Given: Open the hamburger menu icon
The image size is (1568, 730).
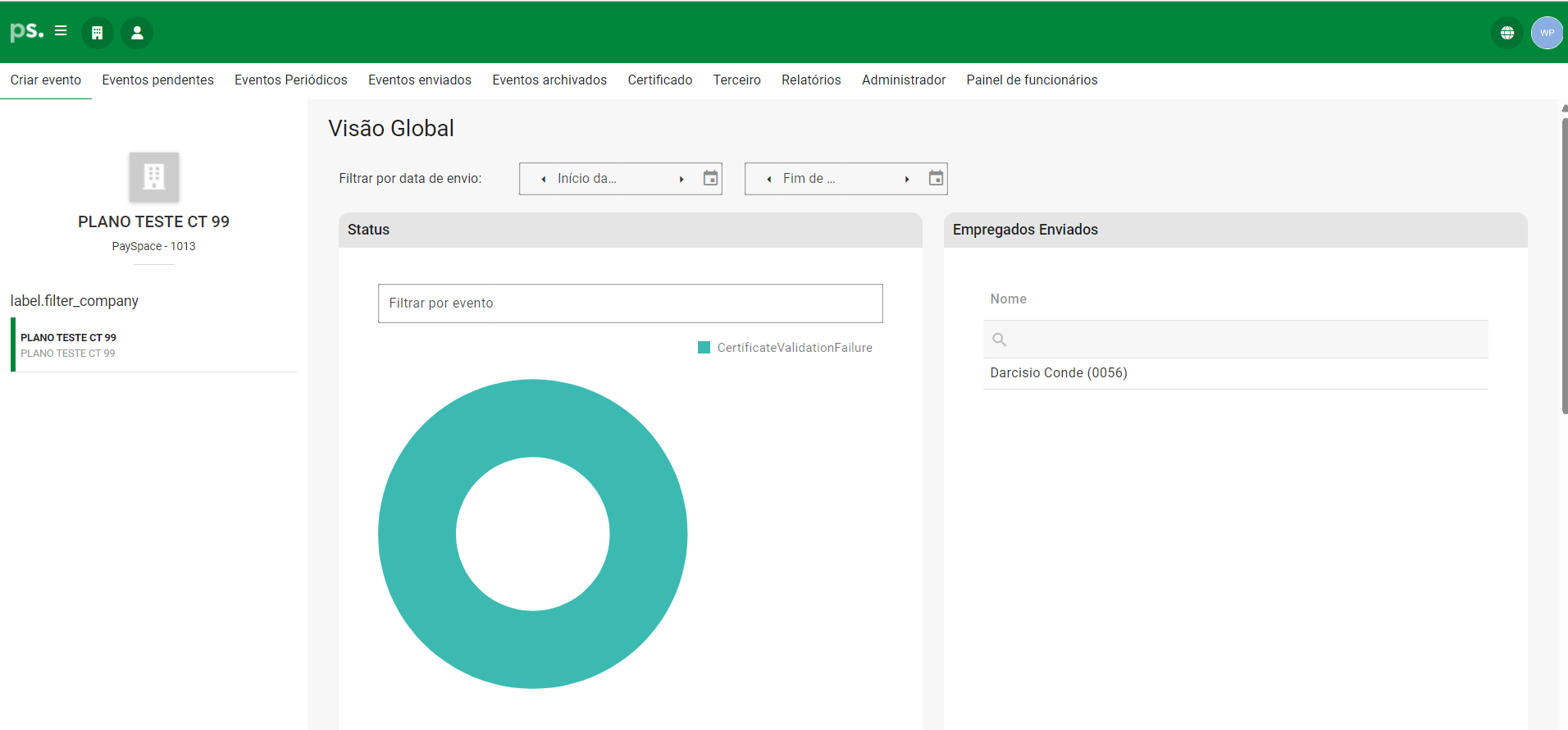Looking at the screenshot, I should 61,31.
